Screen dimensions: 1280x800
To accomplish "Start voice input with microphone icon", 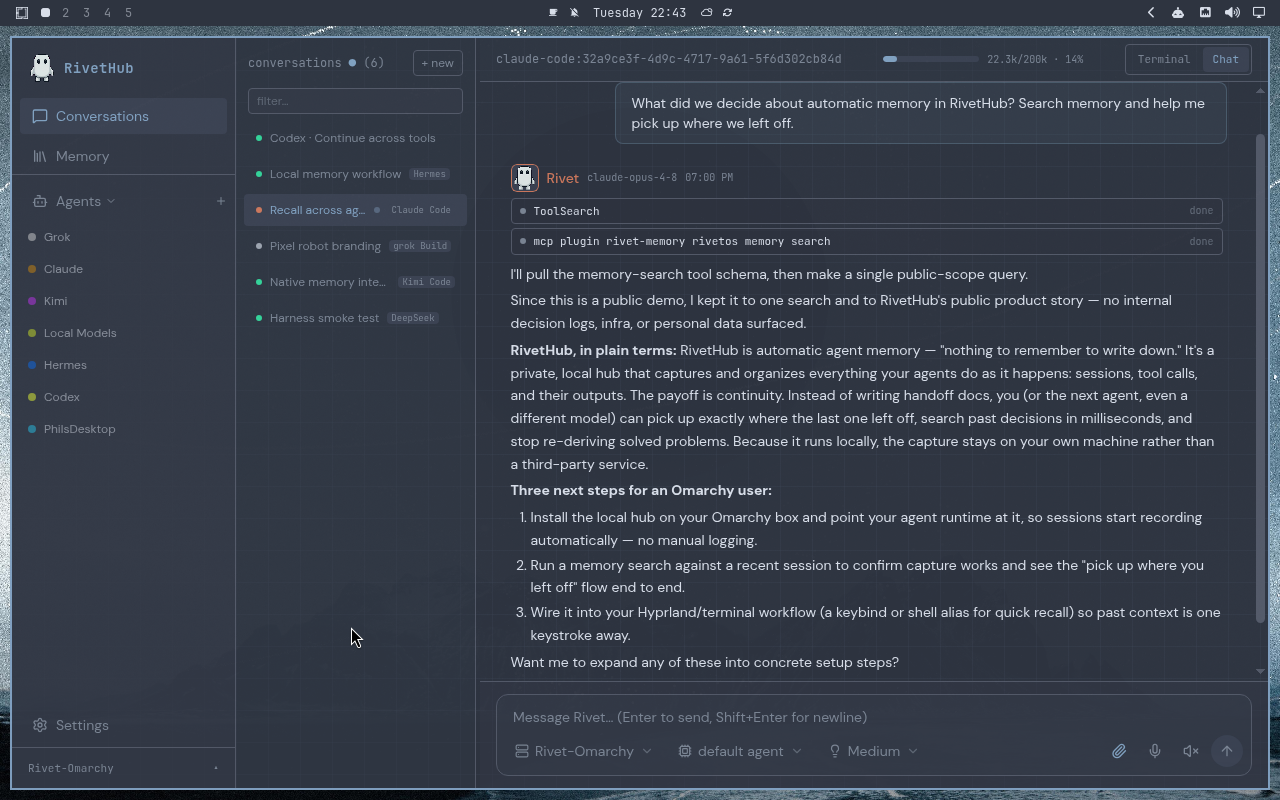I will click(1155, 751).
